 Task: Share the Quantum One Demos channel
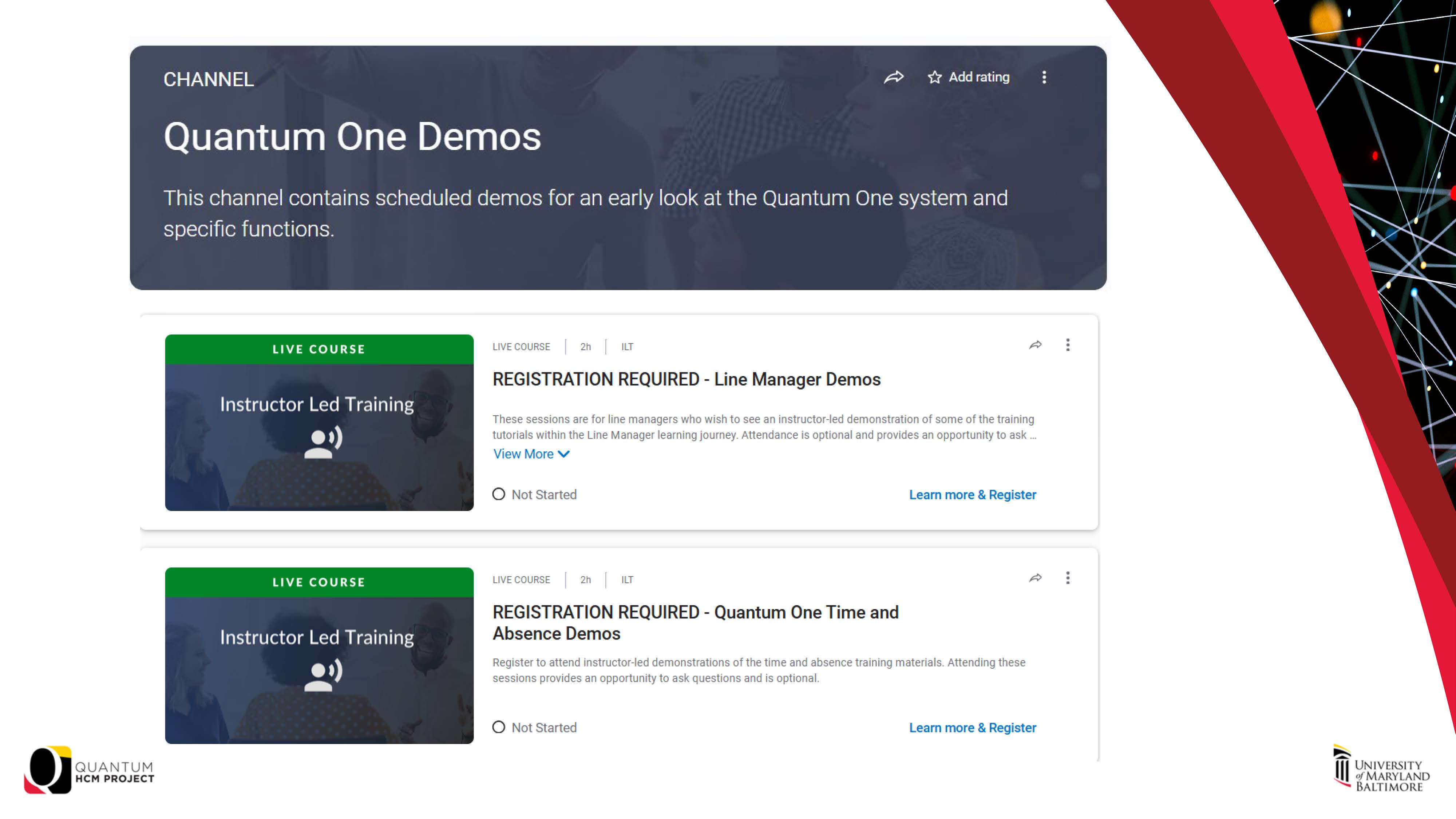pyautogui.click(x=894, y=77)
